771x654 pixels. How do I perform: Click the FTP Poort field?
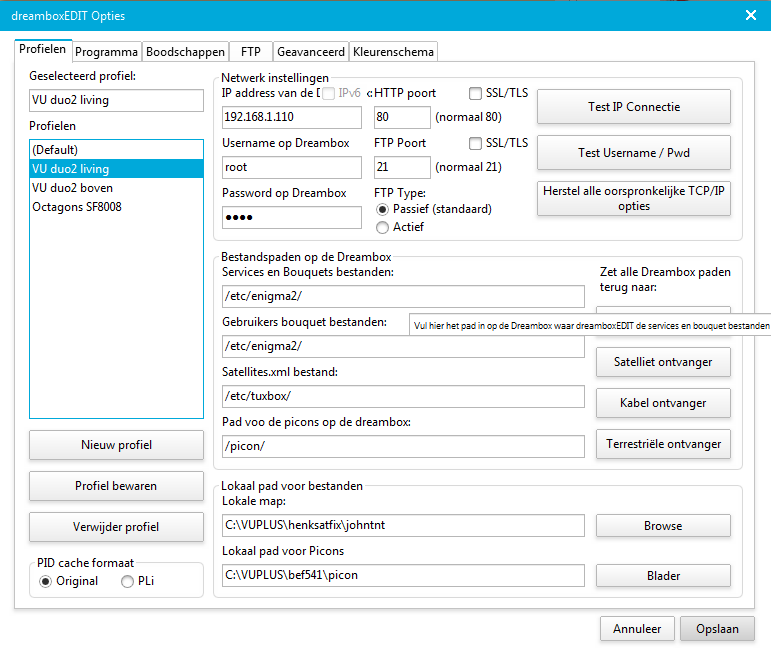(402, 168)
